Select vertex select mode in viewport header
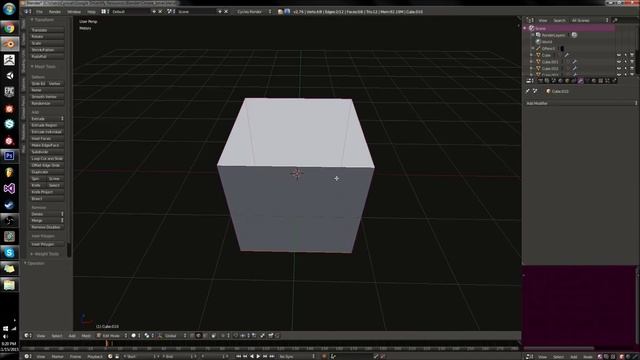This screenshot has width=640, height=360. coord(192,336)
